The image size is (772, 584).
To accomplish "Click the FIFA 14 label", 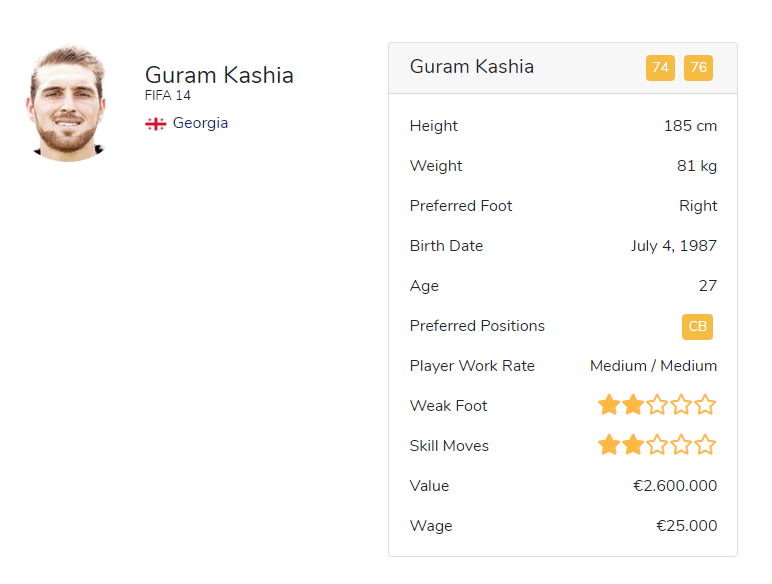I will pyautogui.click(x=167, y=96).
